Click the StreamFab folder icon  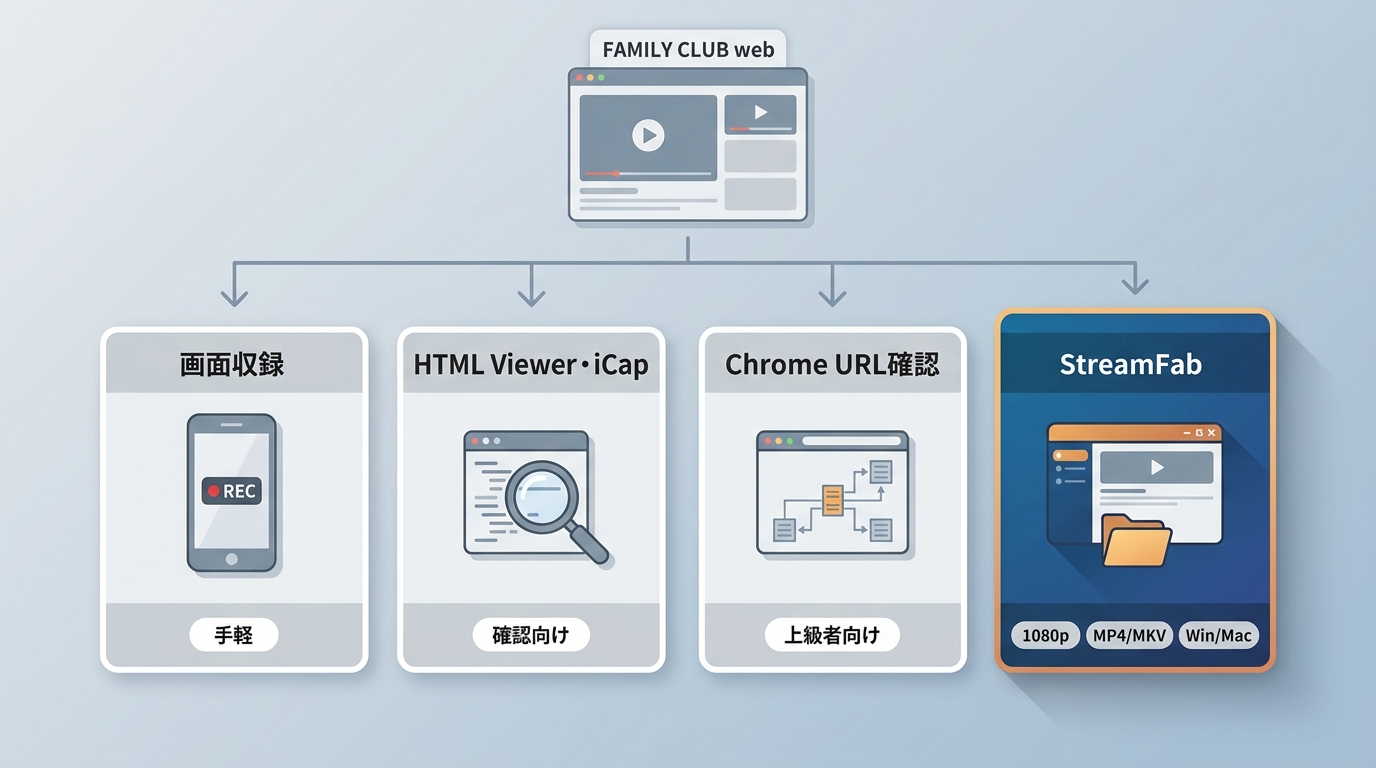(x=1138, y=541)
